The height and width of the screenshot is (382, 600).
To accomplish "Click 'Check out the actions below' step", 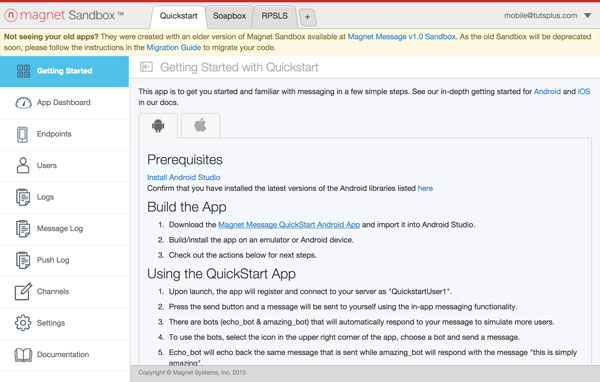I will point(243,255).
